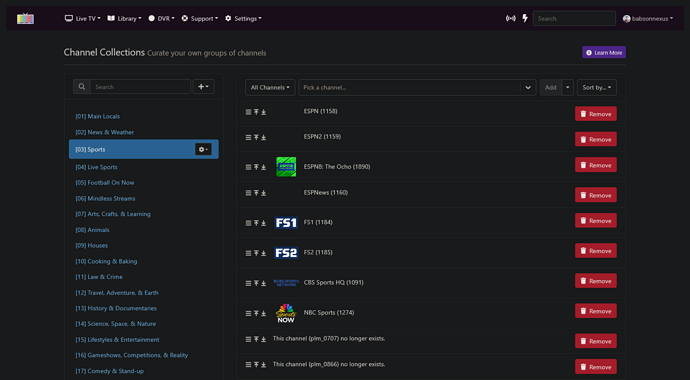Screen dimensions: 690x380
Task: Open the [10] Cooking & Baking collection
Action: (x=106, y=261)
